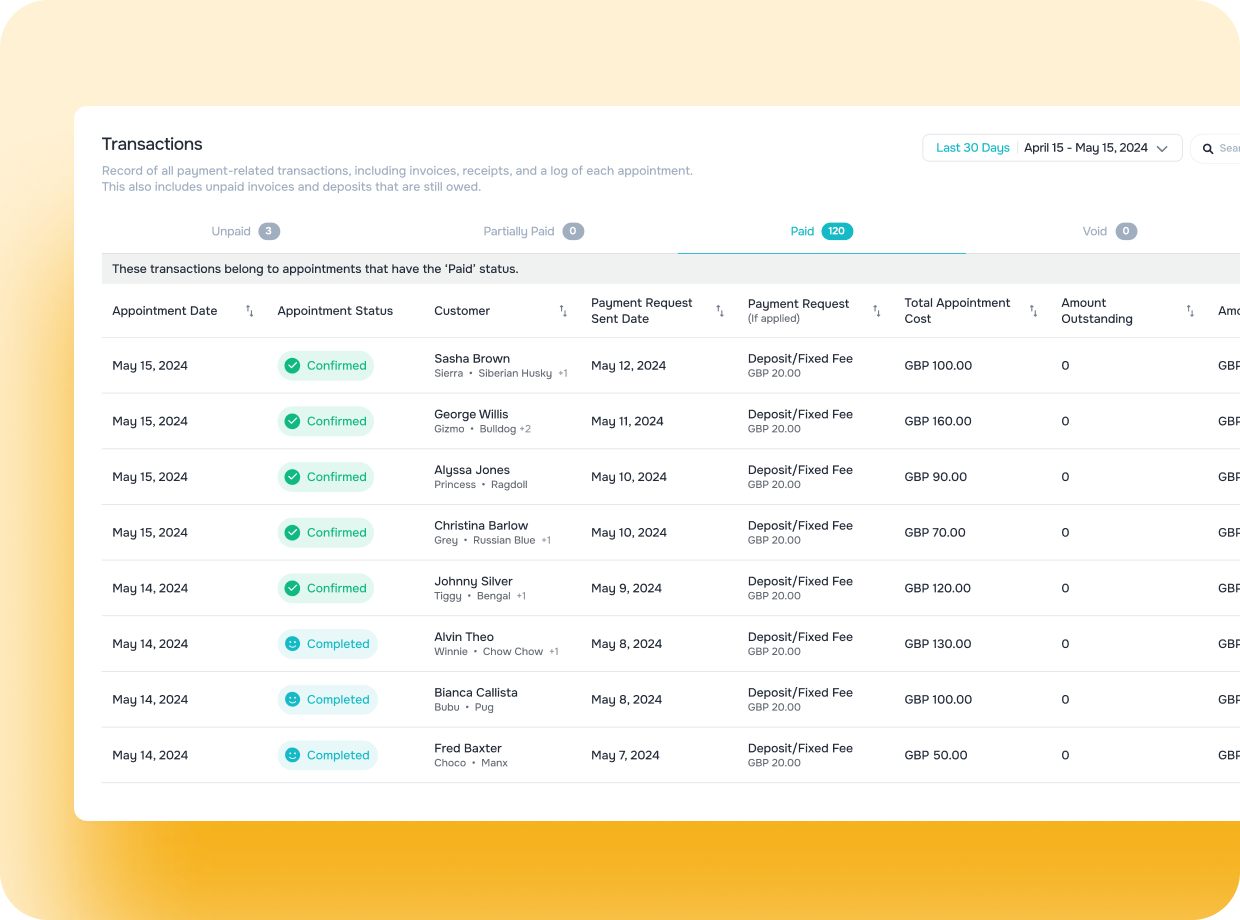Select the Paid tab
1240x920 pixels.
[821, 231]
